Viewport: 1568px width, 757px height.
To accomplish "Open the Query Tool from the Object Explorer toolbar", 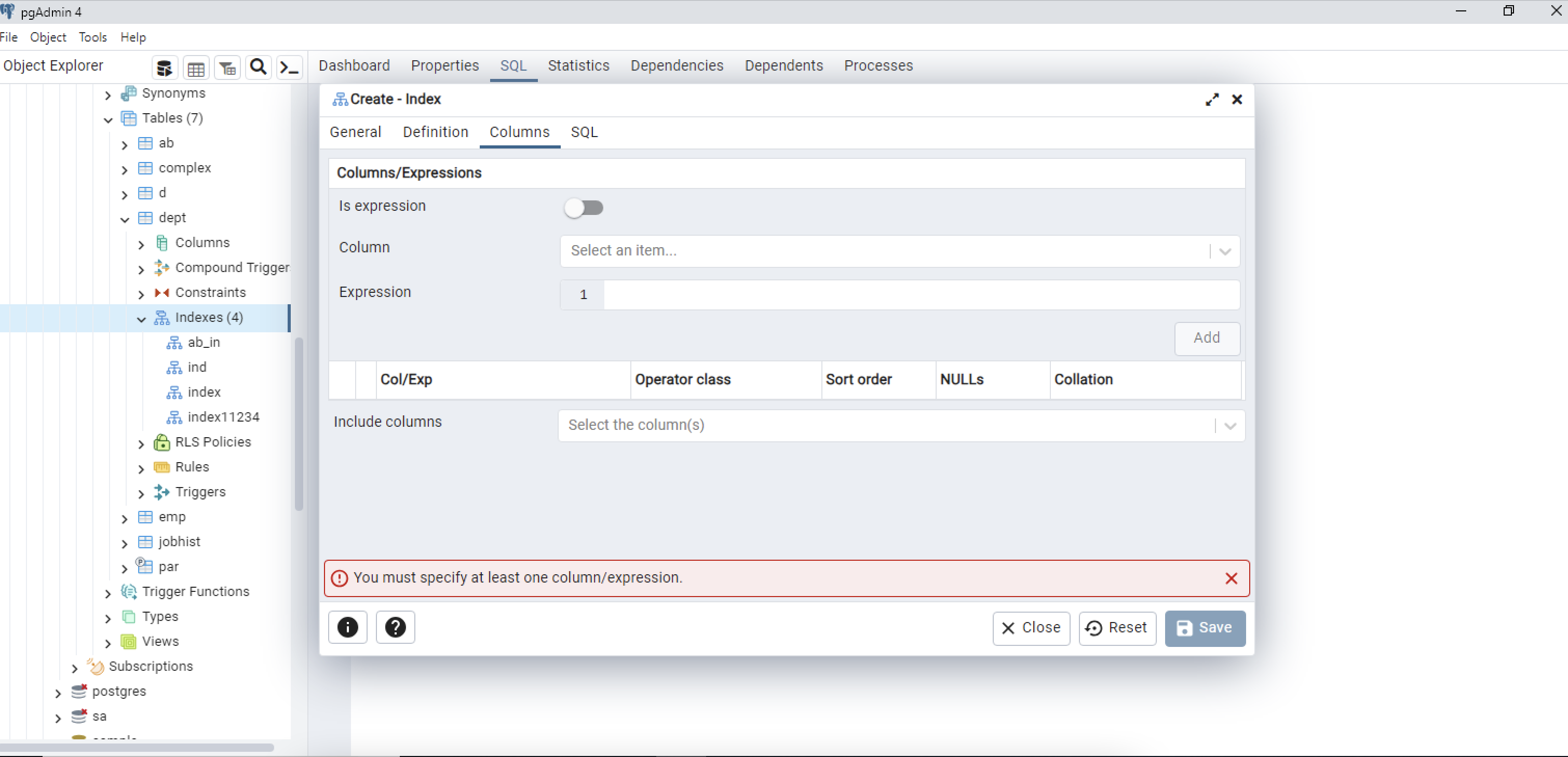I will coord(289,67).
